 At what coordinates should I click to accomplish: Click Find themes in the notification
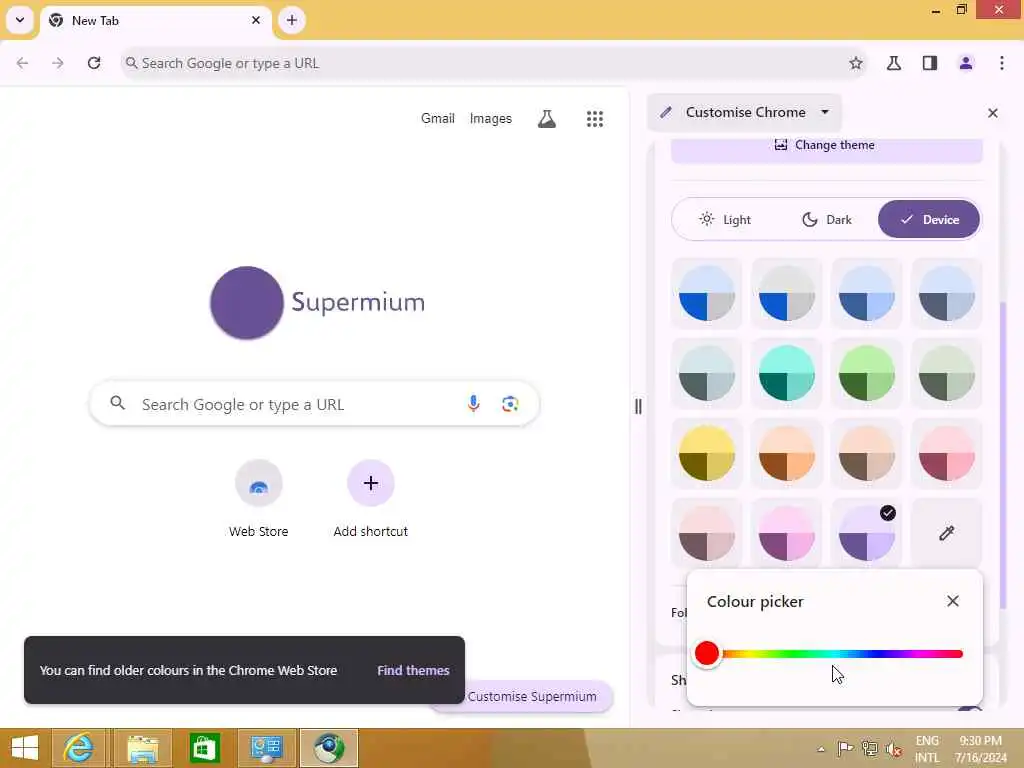(x=413, y=671)
